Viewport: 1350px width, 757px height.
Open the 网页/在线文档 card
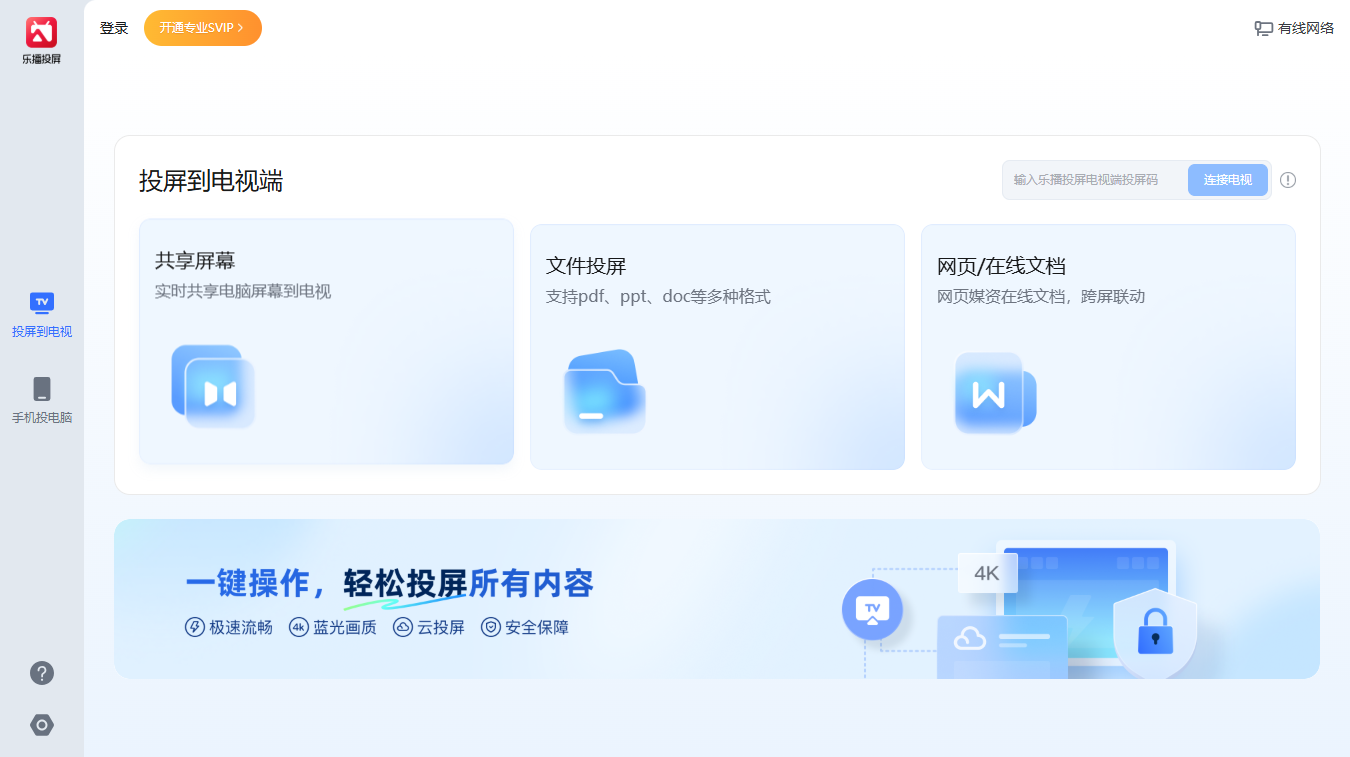point(1108,347)
